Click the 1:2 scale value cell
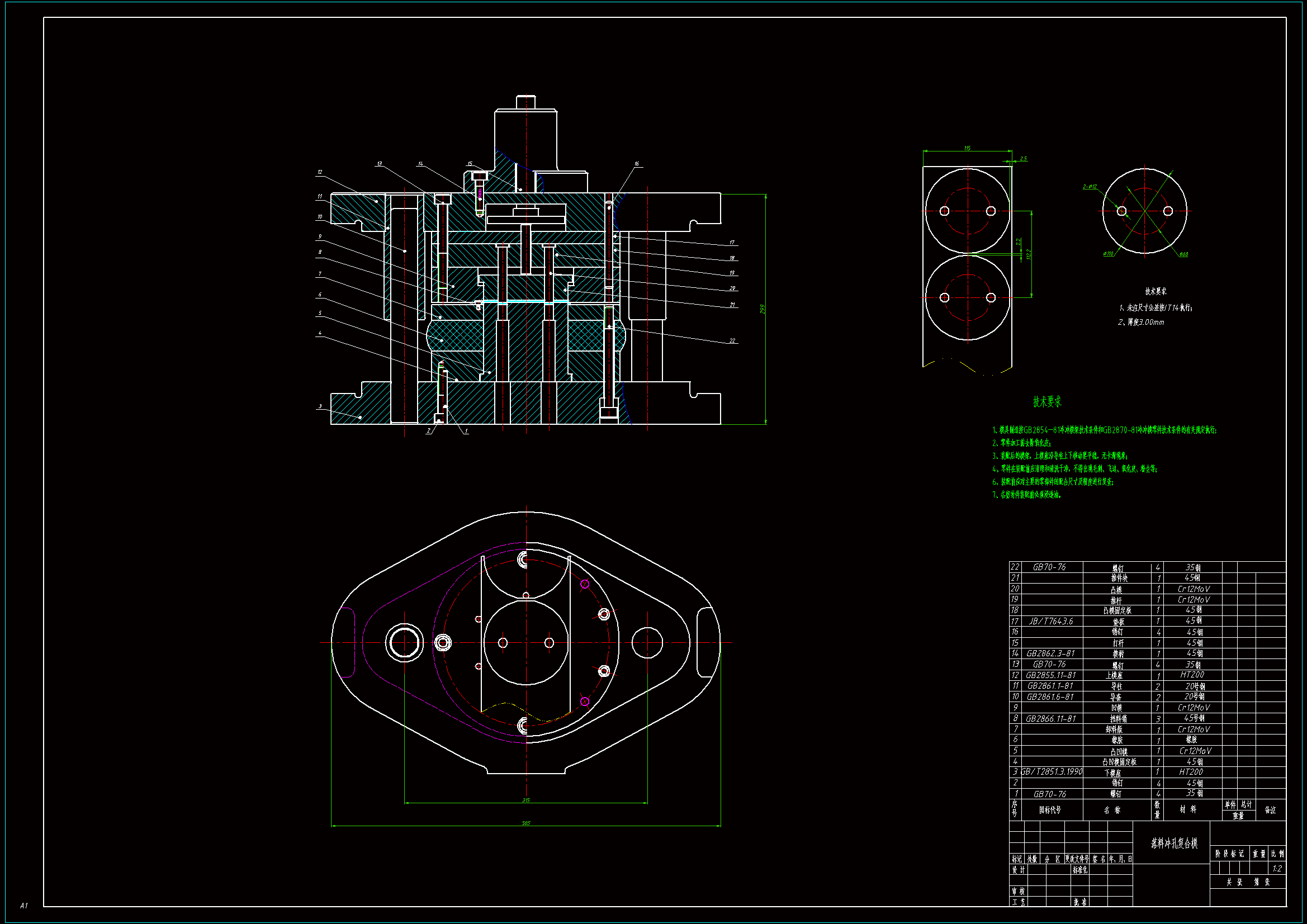The image size is (1307, 924). (x=1277, y=868)
